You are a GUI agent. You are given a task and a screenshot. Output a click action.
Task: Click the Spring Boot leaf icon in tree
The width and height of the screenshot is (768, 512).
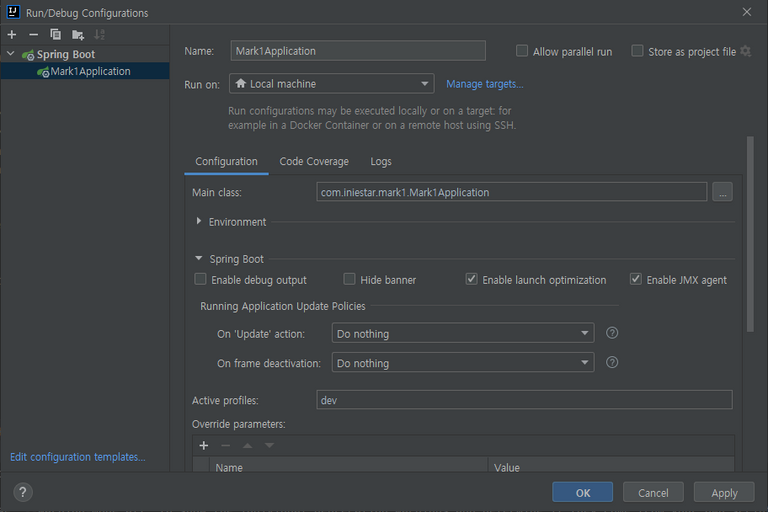point(28,55)
